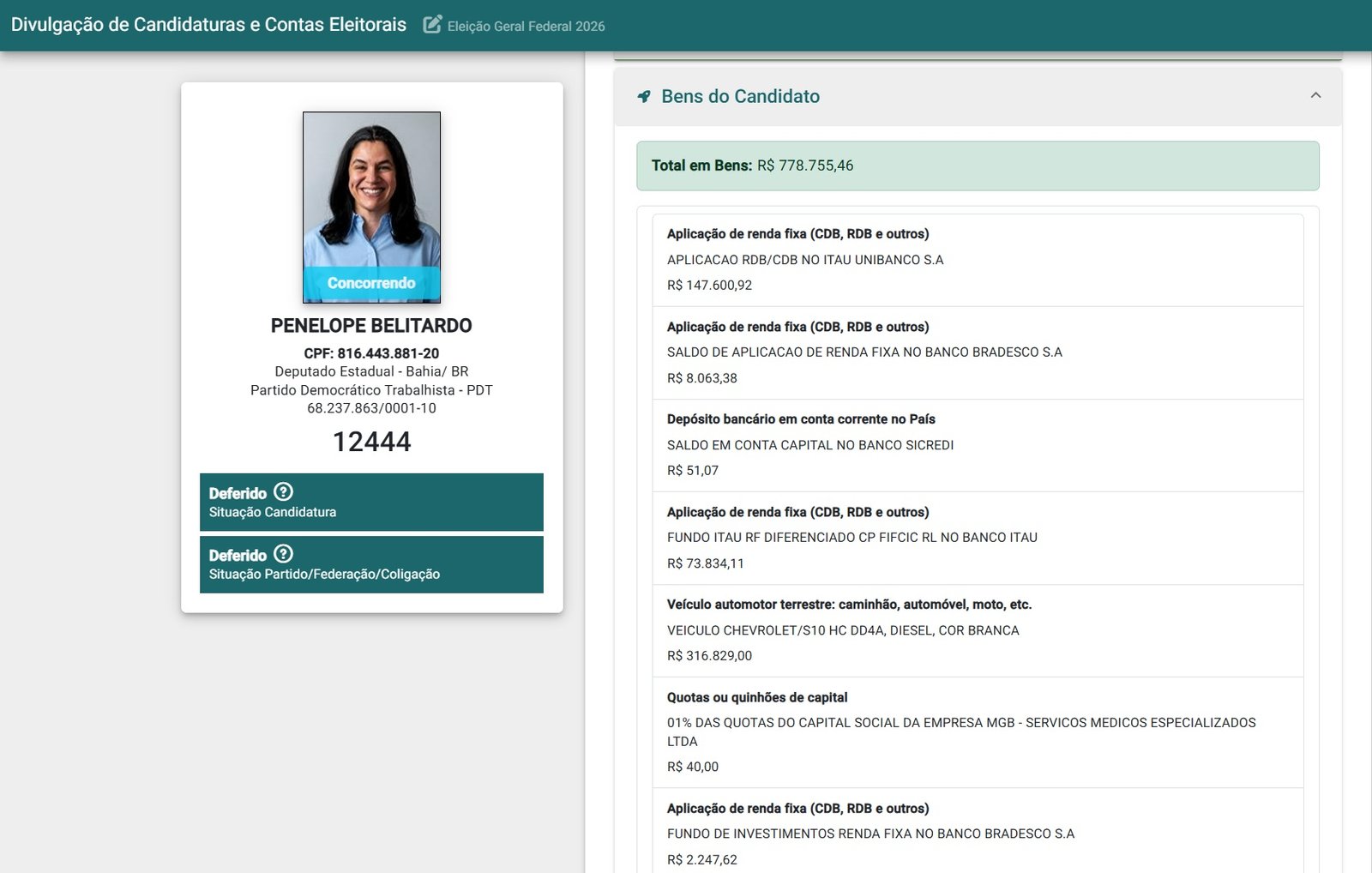Click the value R$ 147.600,92
Image resolution: width=1372 pixels, height=873 pixels.
[x=709, y=286]
